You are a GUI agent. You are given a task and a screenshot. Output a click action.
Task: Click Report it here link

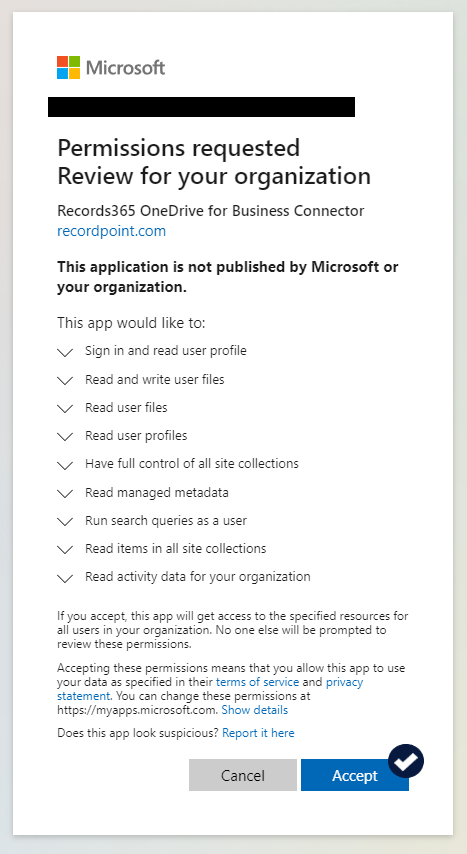point(258,733)
